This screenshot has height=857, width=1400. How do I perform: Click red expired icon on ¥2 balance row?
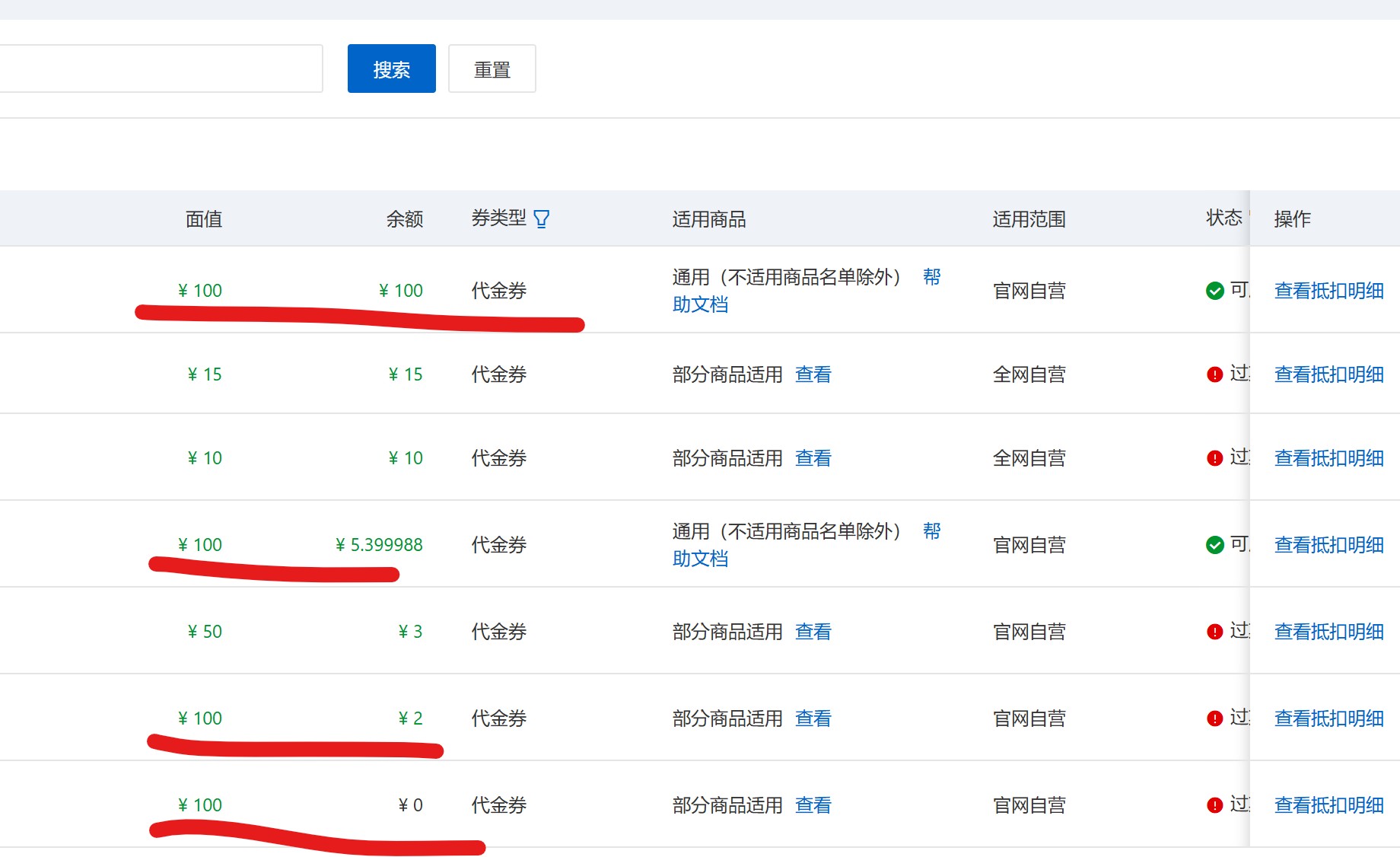click(1214, 718)
